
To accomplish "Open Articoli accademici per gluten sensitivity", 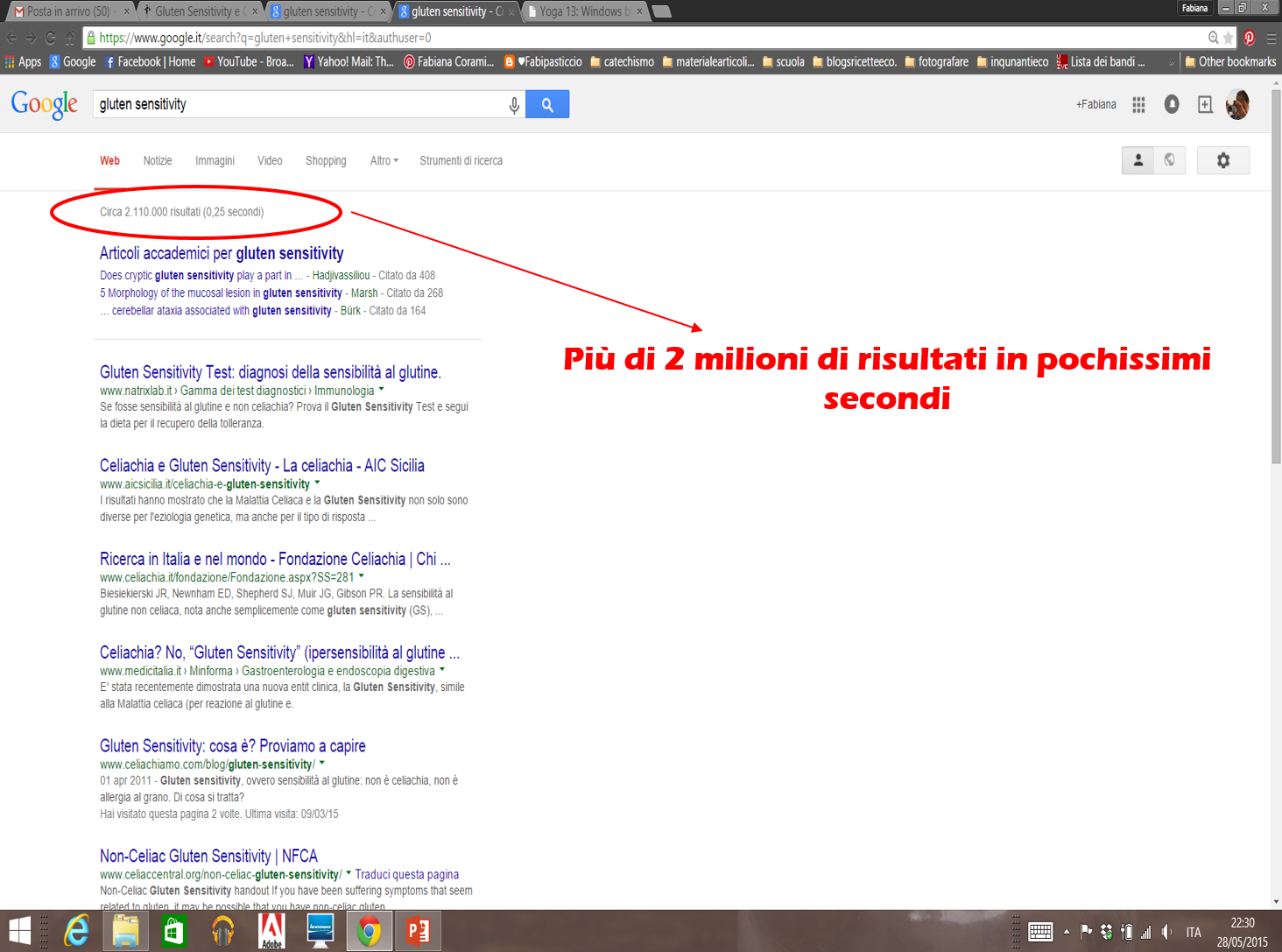I will click(222, 253).
